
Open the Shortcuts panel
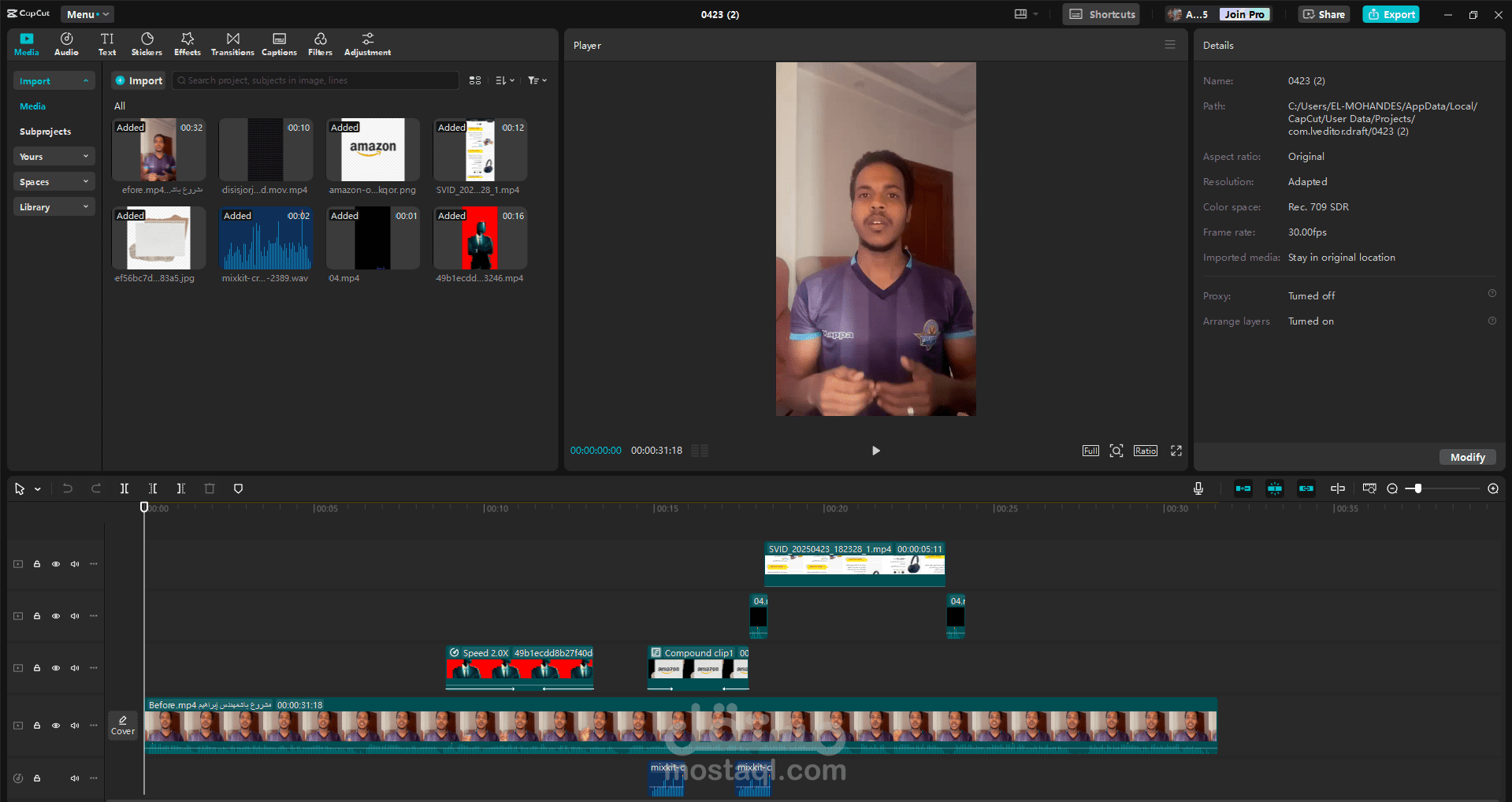click(1101, 14)
